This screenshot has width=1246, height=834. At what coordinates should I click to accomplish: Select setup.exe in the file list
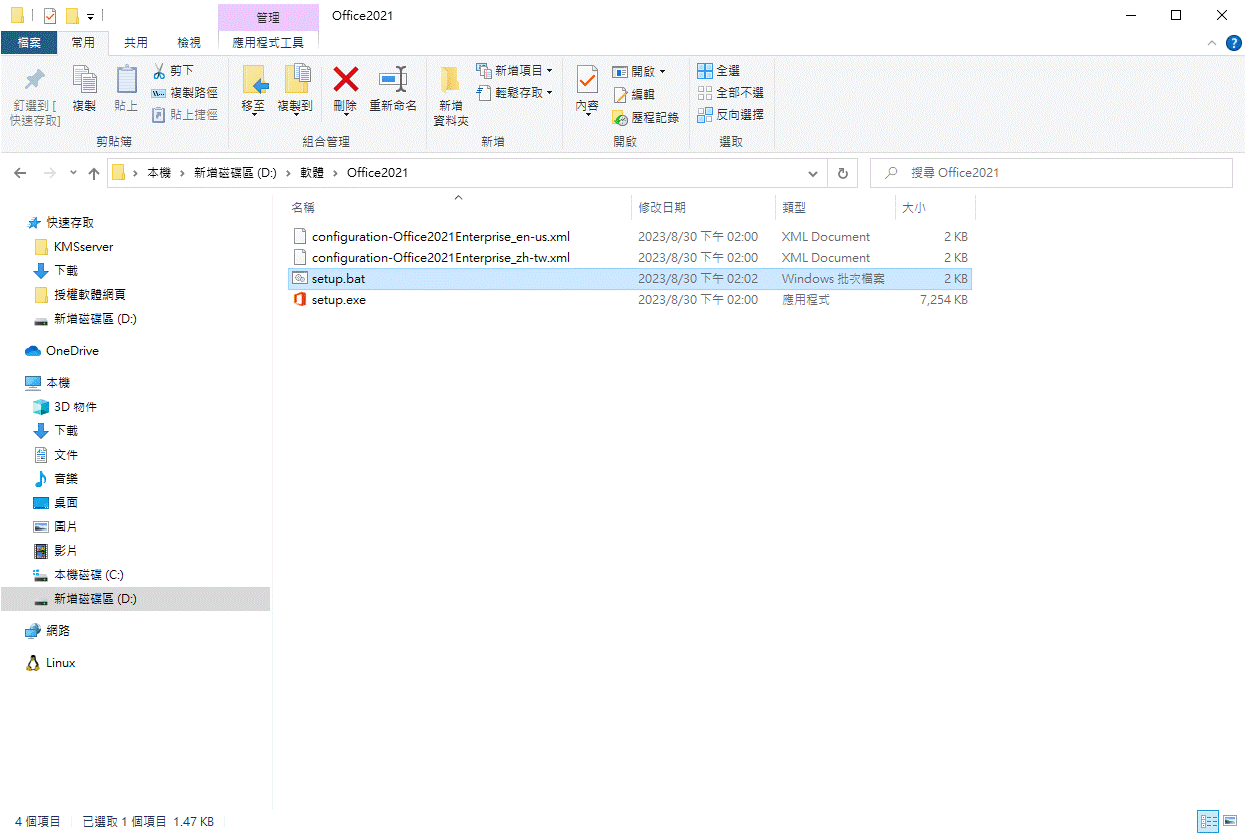tap(339, 300)
